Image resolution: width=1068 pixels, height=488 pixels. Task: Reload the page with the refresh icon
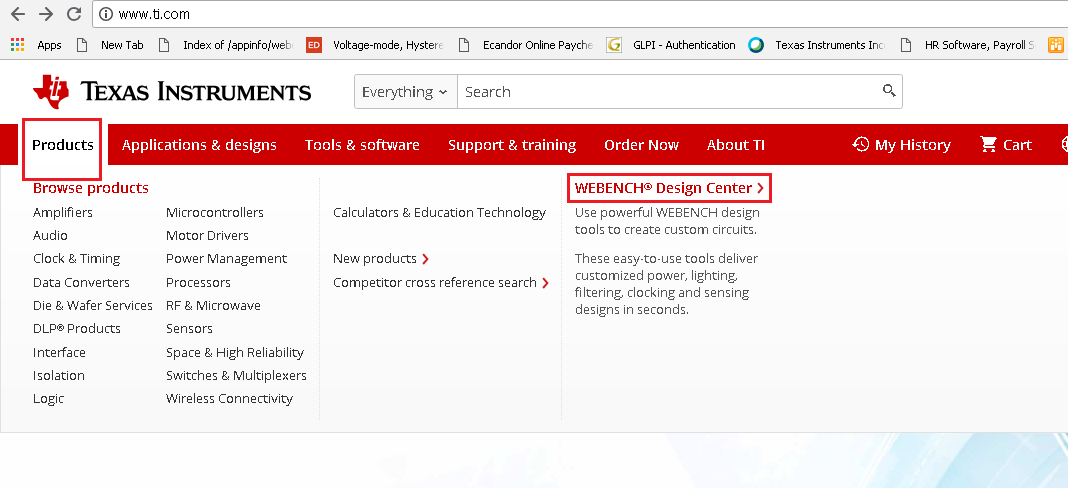click(74, 14)
